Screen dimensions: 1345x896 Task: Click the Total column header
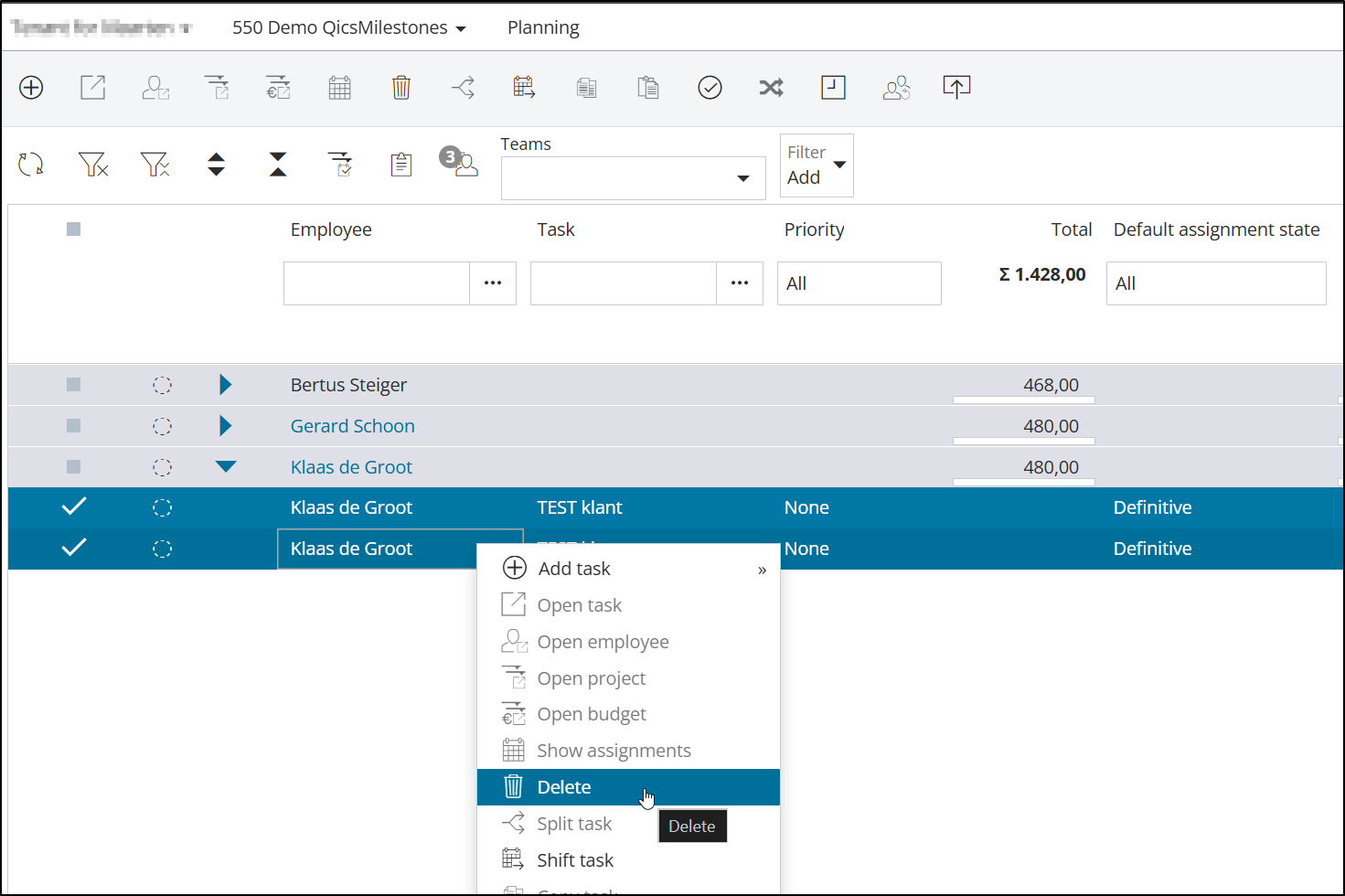coord(1072,229)
